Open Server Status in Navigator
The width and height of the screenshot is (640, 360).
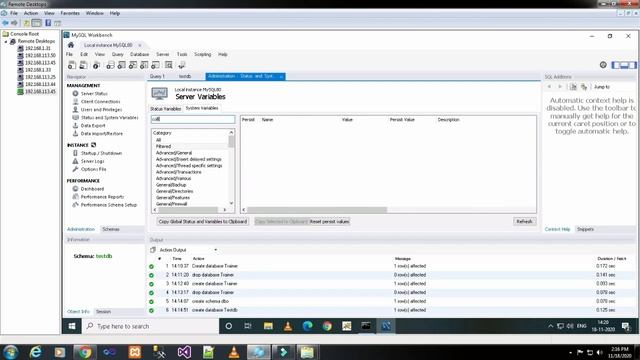pyautogui.click(x=93, y=93)
